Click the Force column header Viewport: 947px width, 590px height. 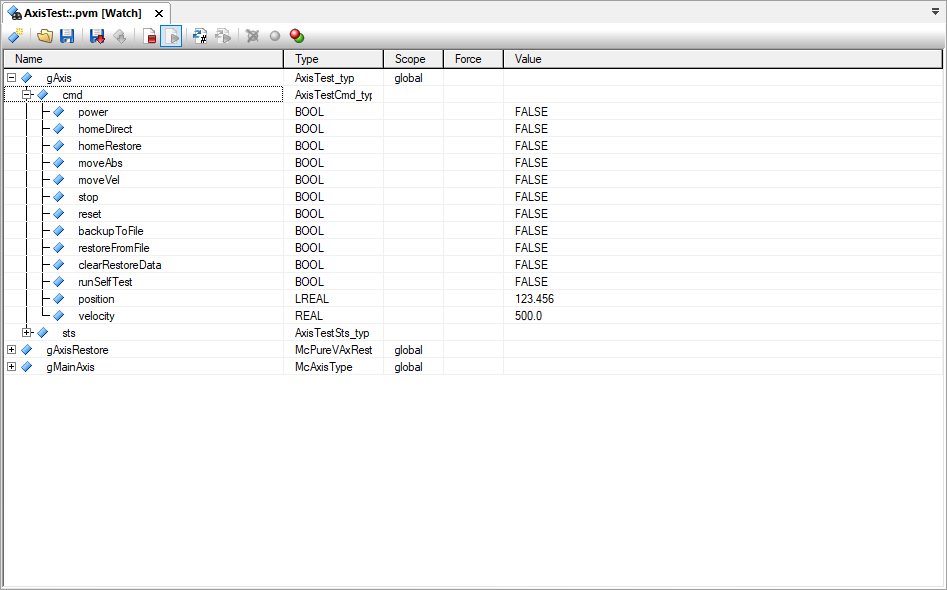click(474, 59)
